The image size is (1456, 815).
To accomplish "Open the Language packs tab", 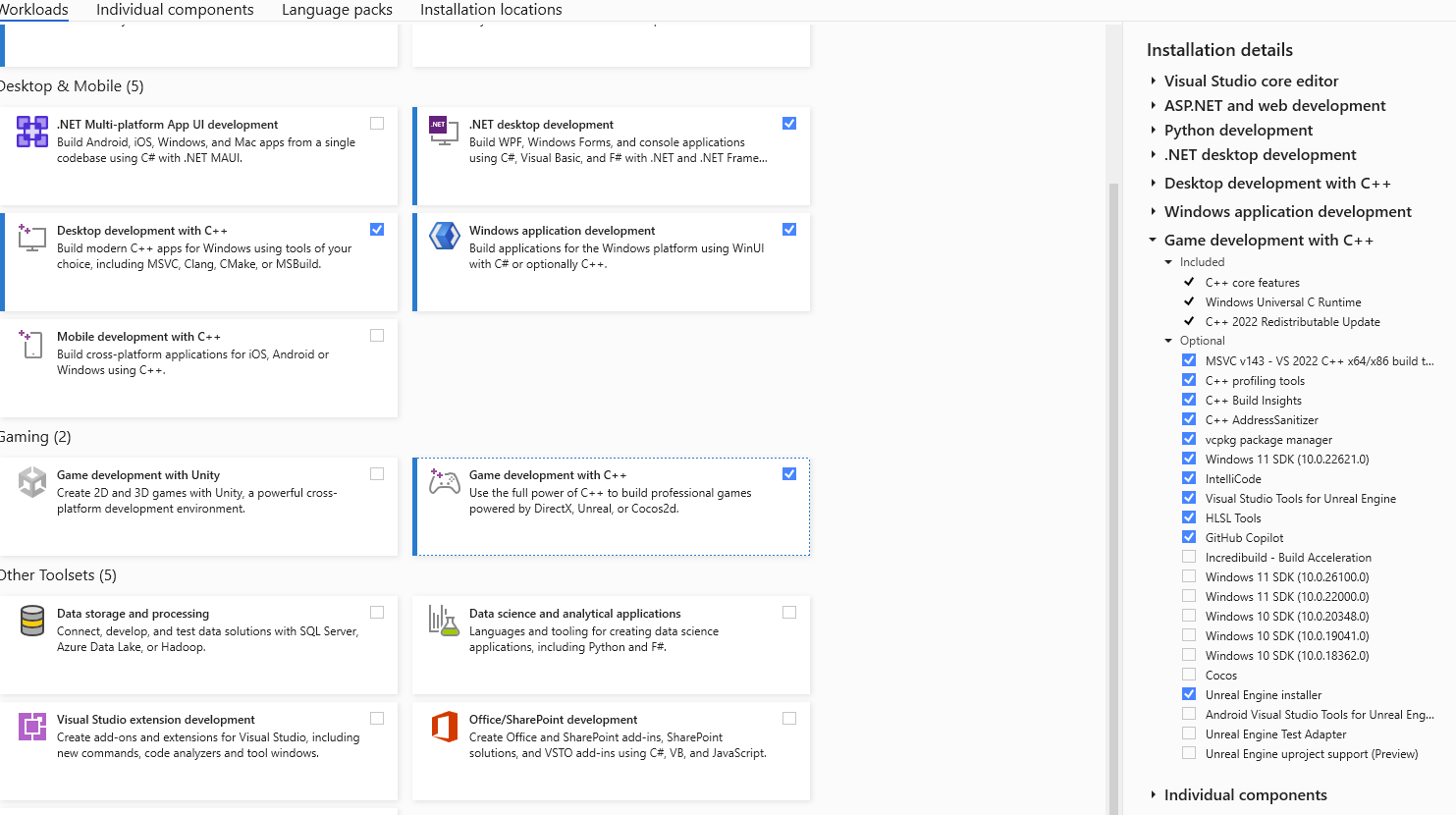I will 337,10.
